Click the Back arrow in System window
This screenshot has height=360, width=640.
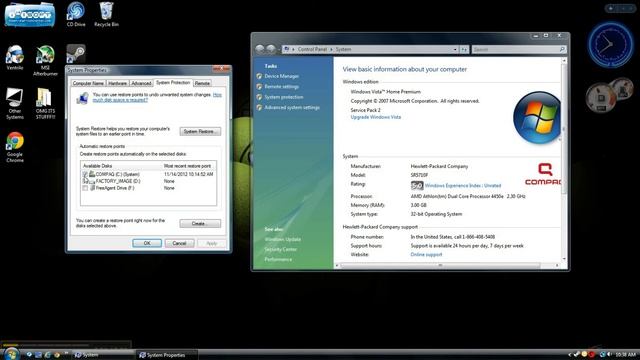(x=260, y=49)
